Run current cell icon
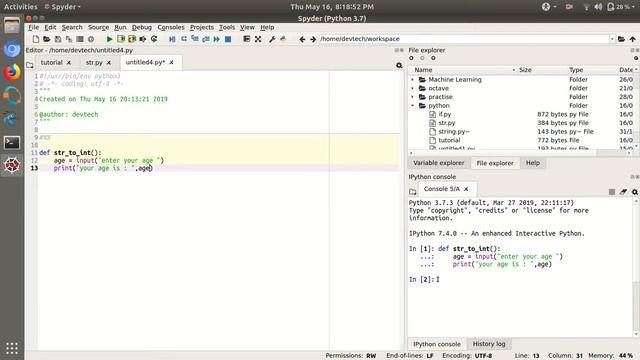This screenshot has height=360, width=640. tap(121, 39)
